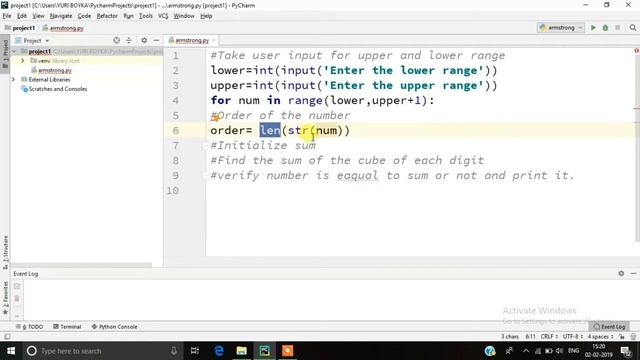Change the UTF-8 file encoding

point(573,337)
